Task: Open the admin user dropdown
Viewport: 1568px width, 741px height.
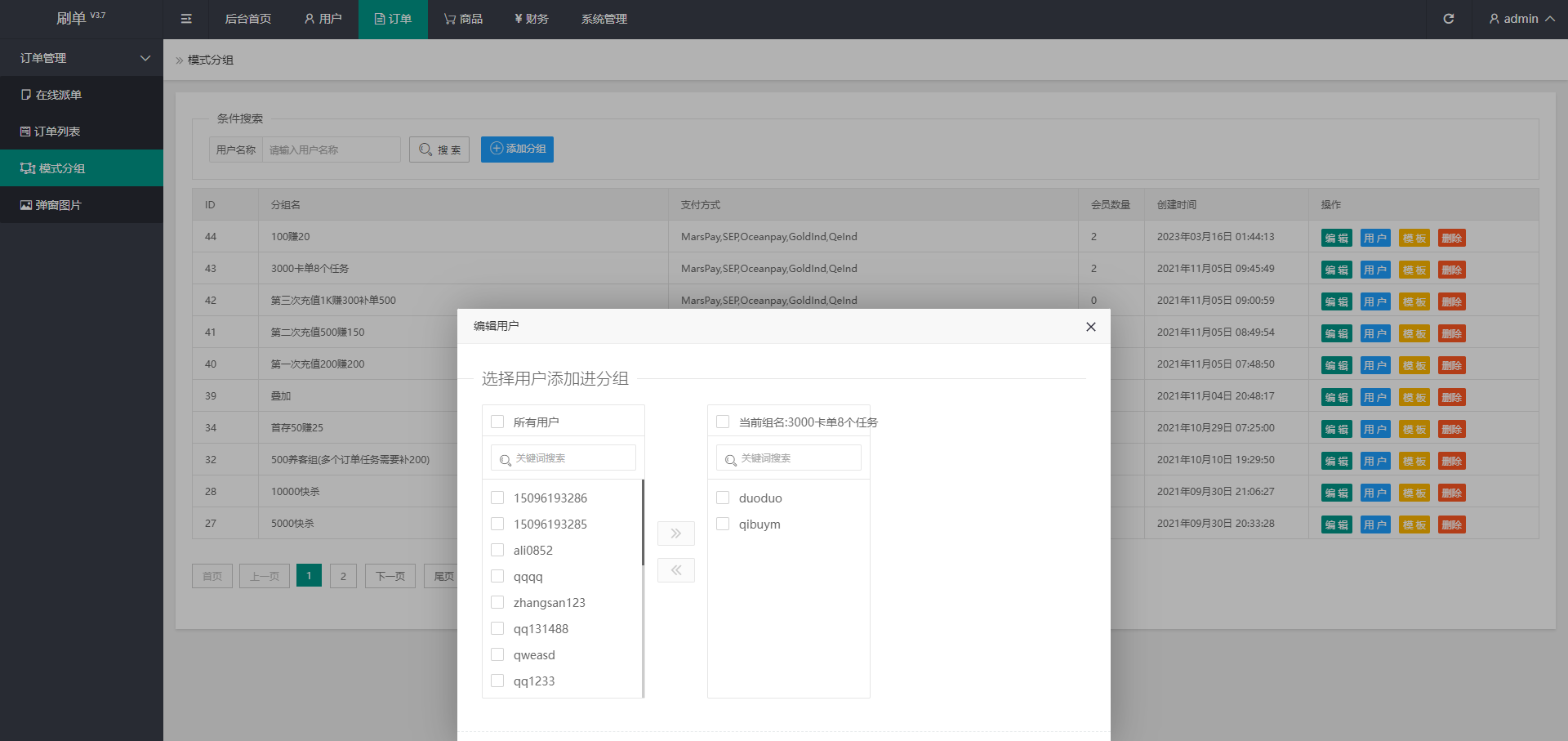Action: 1521,19
